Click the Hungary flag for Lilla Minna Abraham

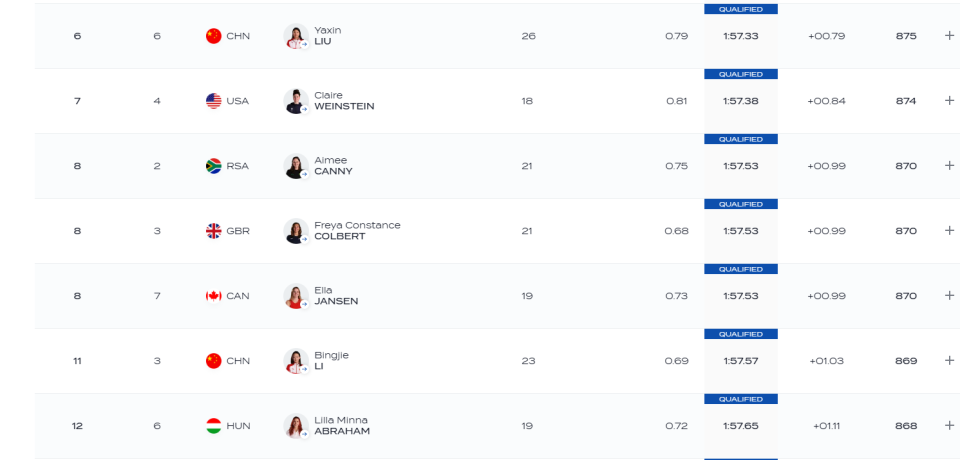[213, 426]
